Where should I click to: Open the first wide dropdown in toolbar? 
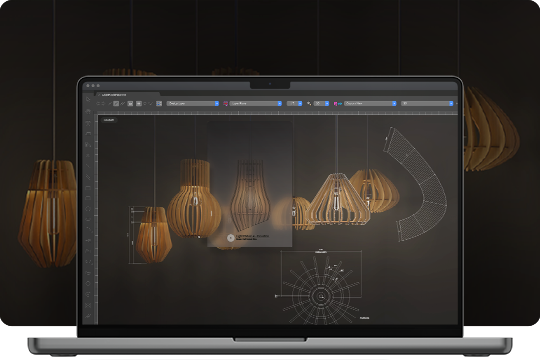click(x=193, y=103)
